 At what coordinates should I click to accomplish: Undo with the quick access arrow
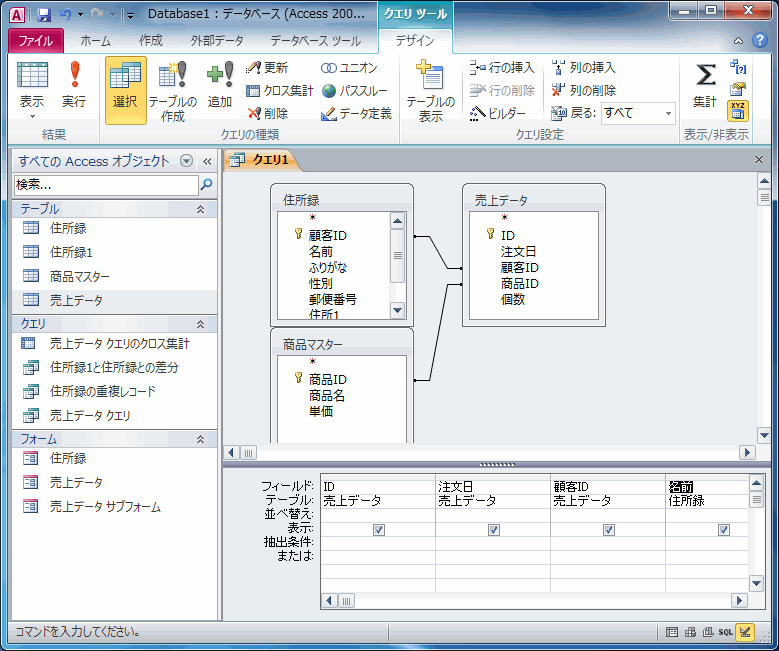tap(66, 14)
